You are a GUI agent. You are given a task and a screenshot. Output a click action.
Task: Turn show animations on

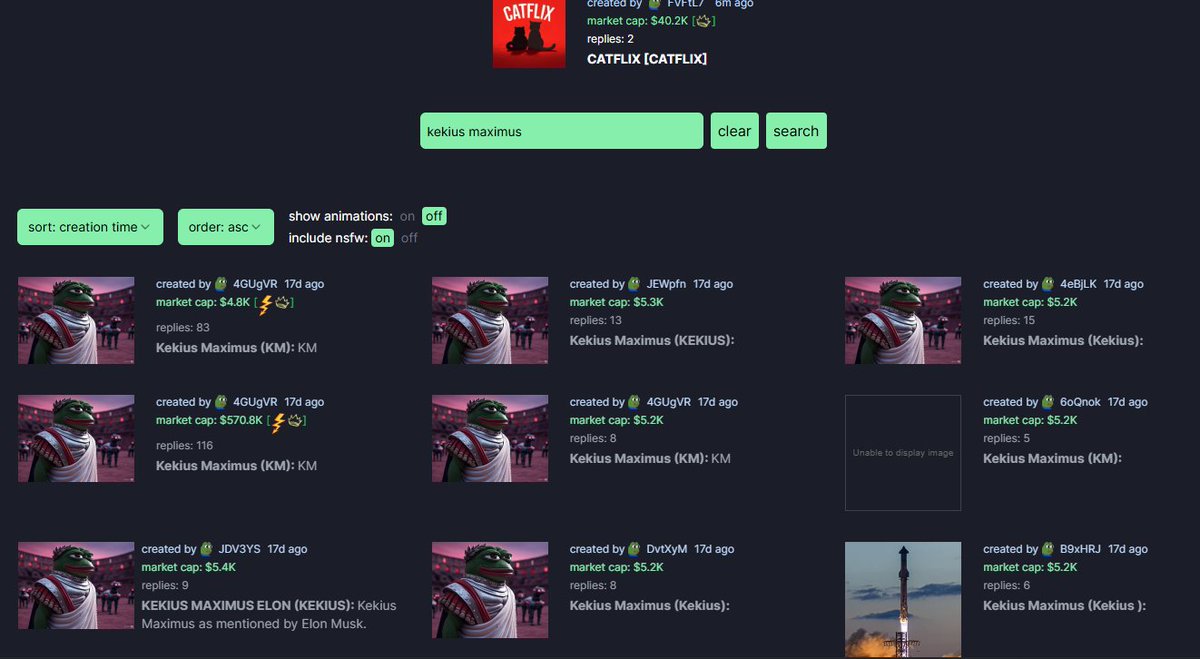(x=407, y=216)
